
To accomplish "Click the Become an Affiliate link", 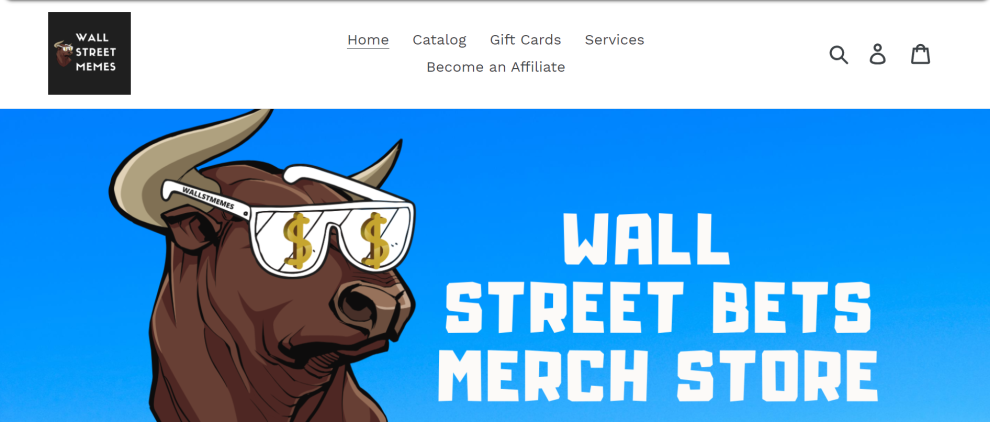I will pos(496,67).
